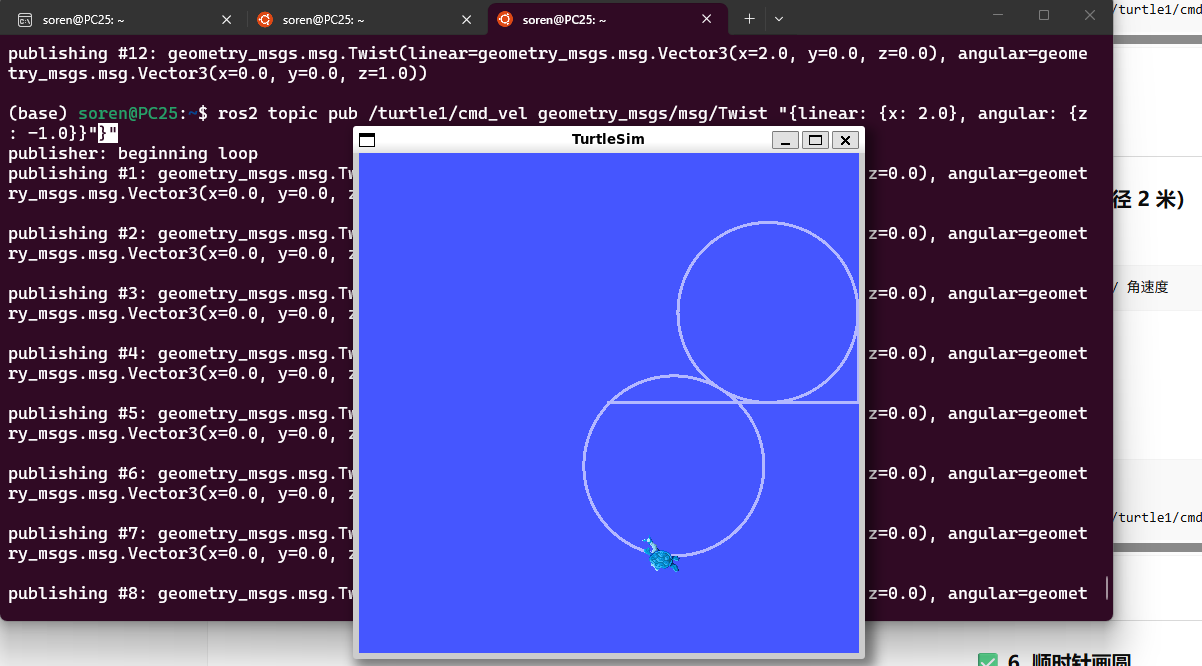This screenshot has width=1202, height=666.
Task: Click the 'publishing #8:' output line
Action: pos(182,593)
